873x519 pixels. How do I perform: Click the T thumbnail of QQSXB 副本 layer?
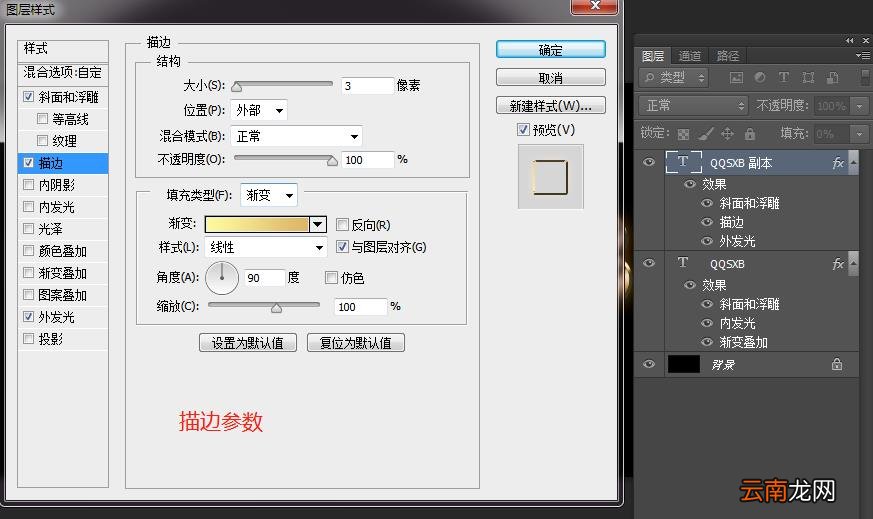683,162
